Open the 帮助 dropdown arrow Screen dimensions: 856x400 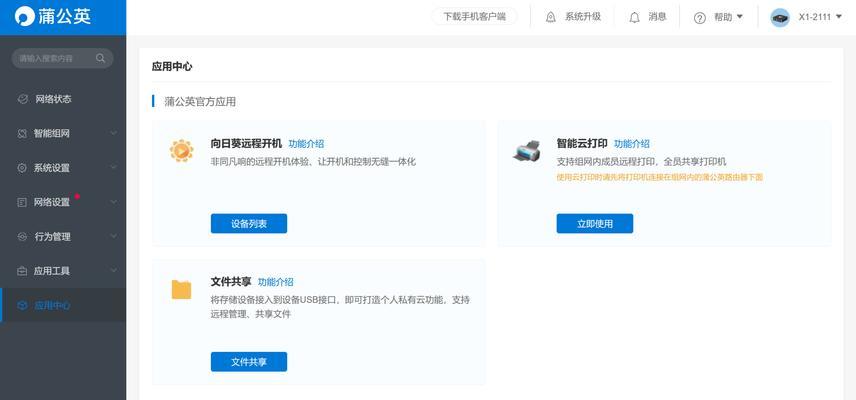pyautogui.click(x=740, y=16)
